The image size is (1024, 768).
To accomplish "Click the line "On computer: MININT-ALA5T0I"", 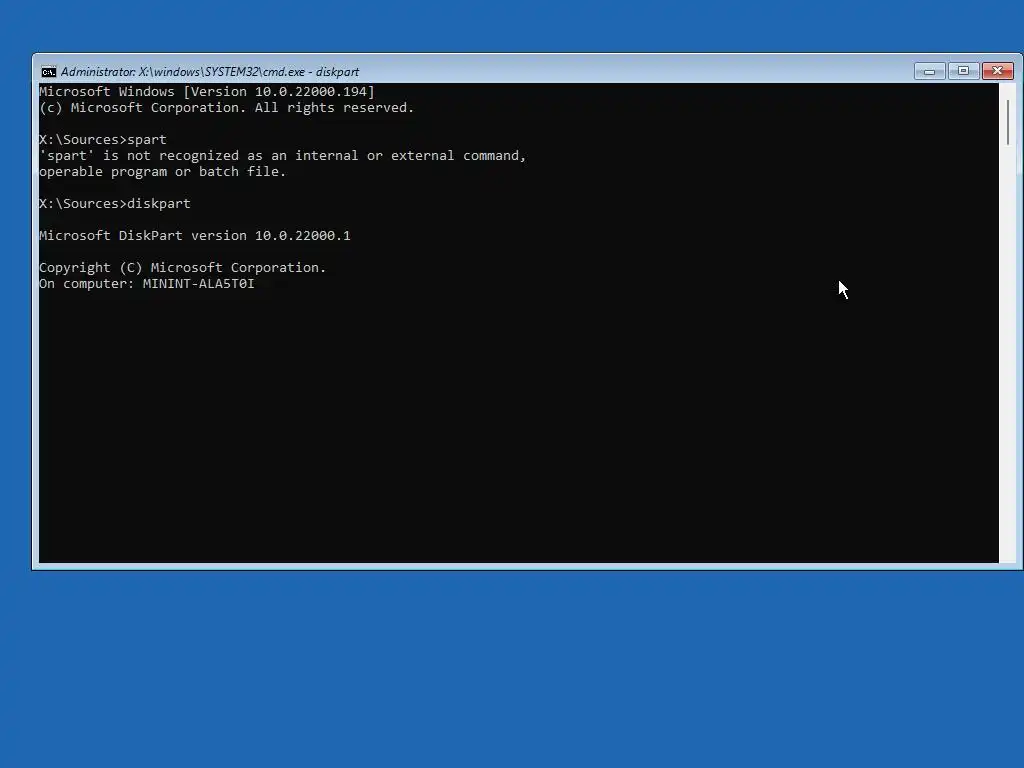I will [147, 284].
